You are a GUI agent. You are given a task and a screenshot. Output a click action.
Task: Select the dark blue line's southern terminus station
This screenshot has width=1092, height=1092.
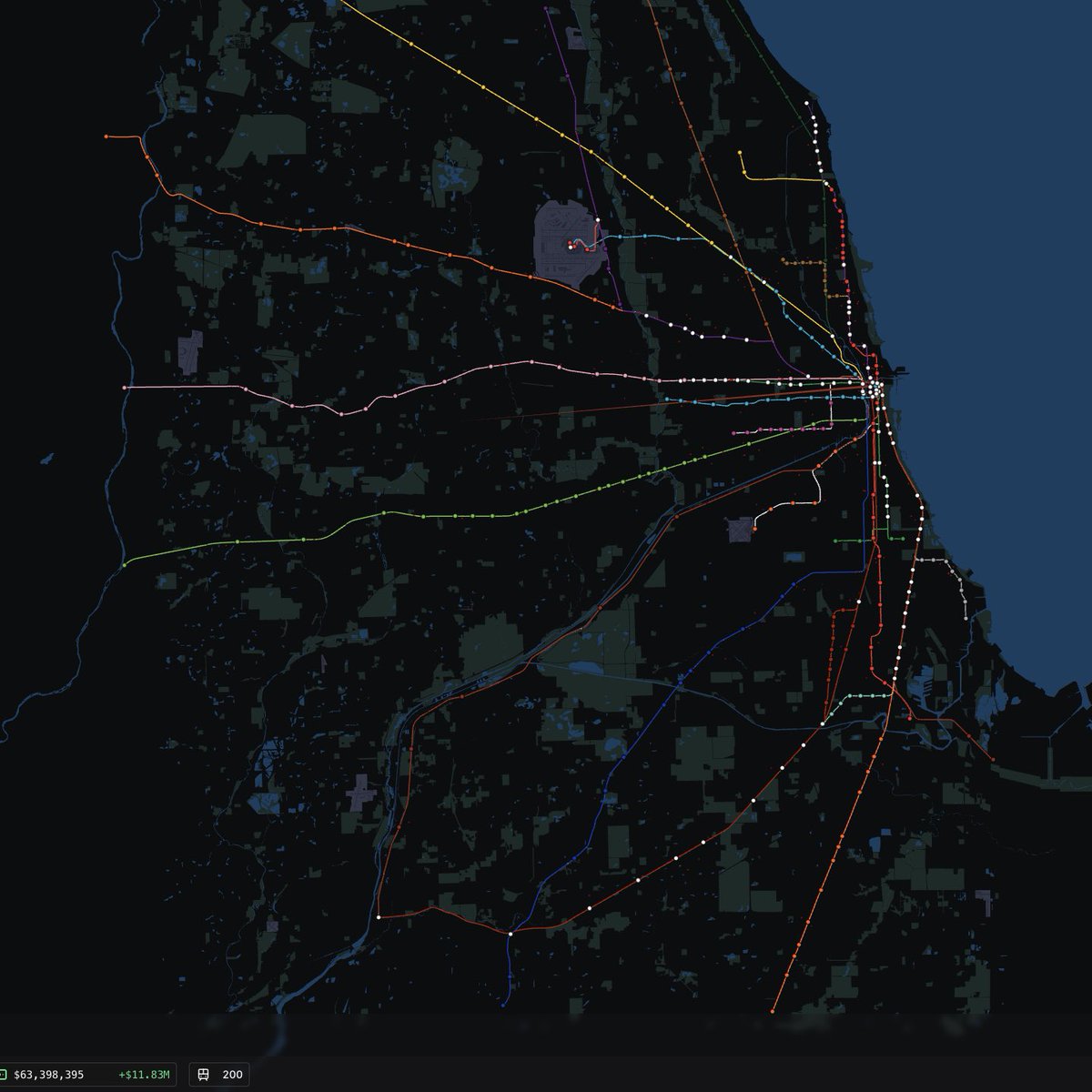click(504, 1006)
